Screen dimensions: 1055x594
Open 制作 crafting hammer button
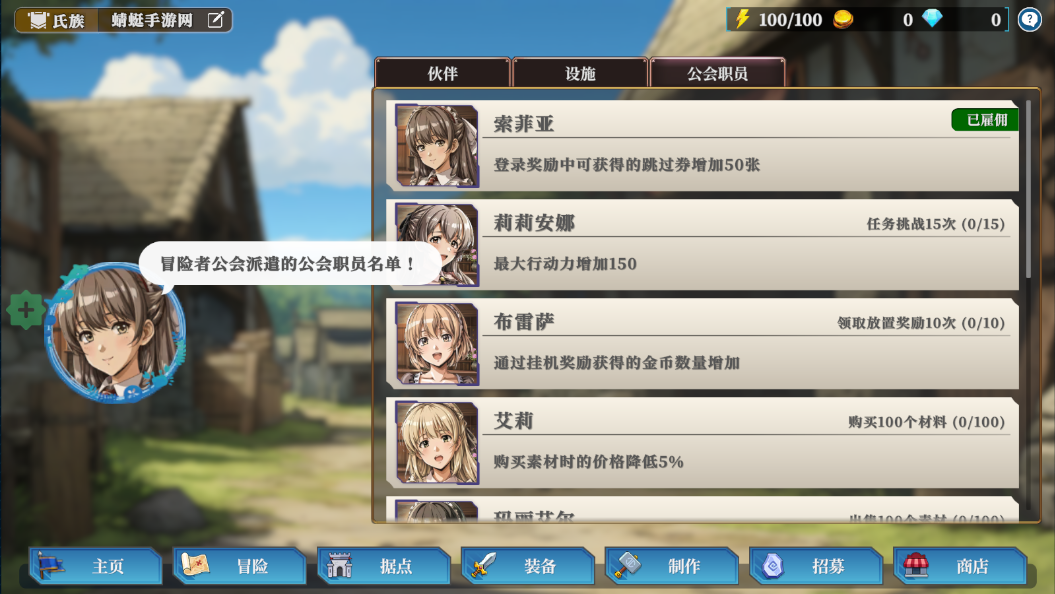point(671,566)
